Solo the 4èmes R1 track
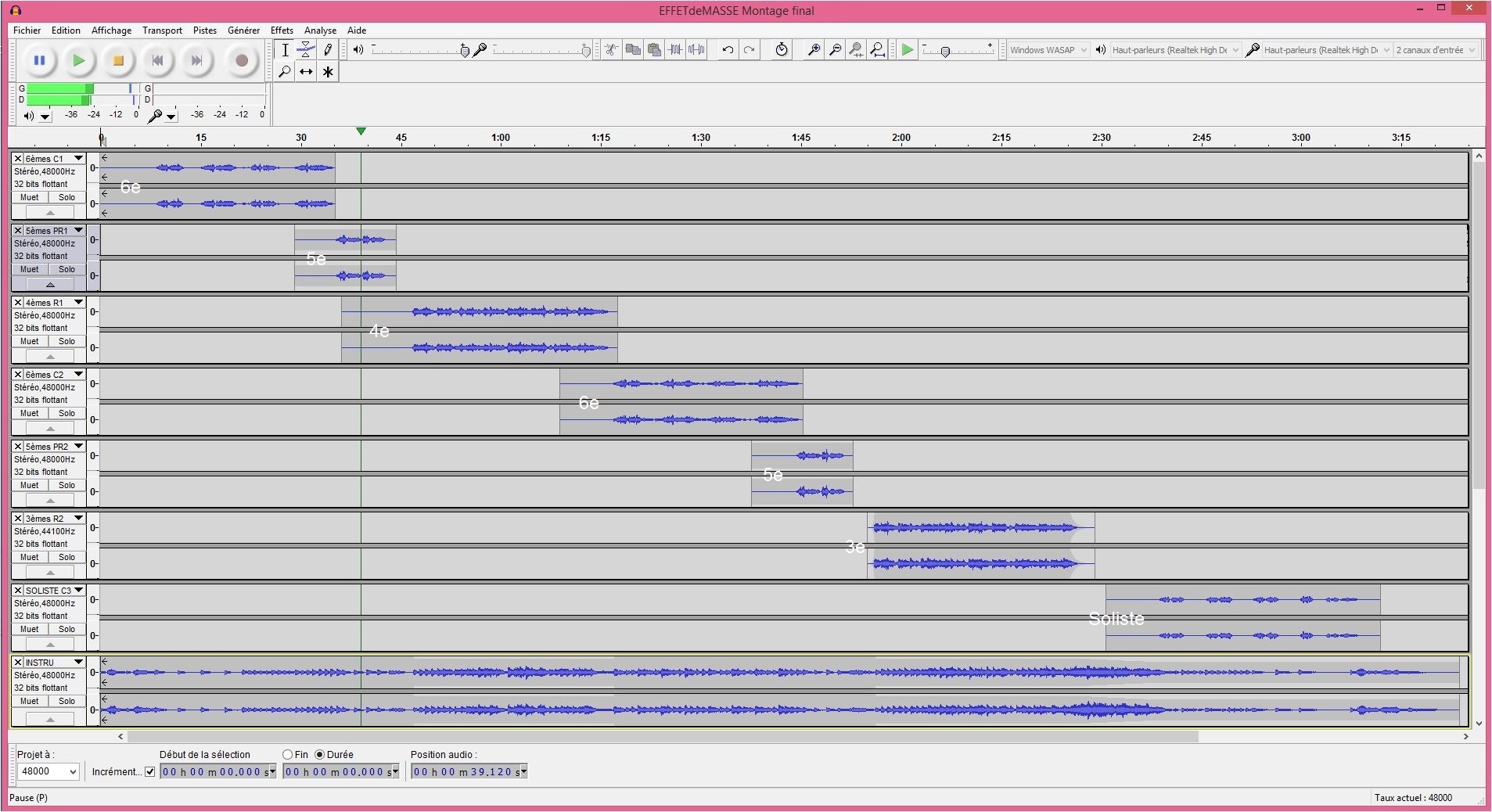 click(x=67, y=342)
